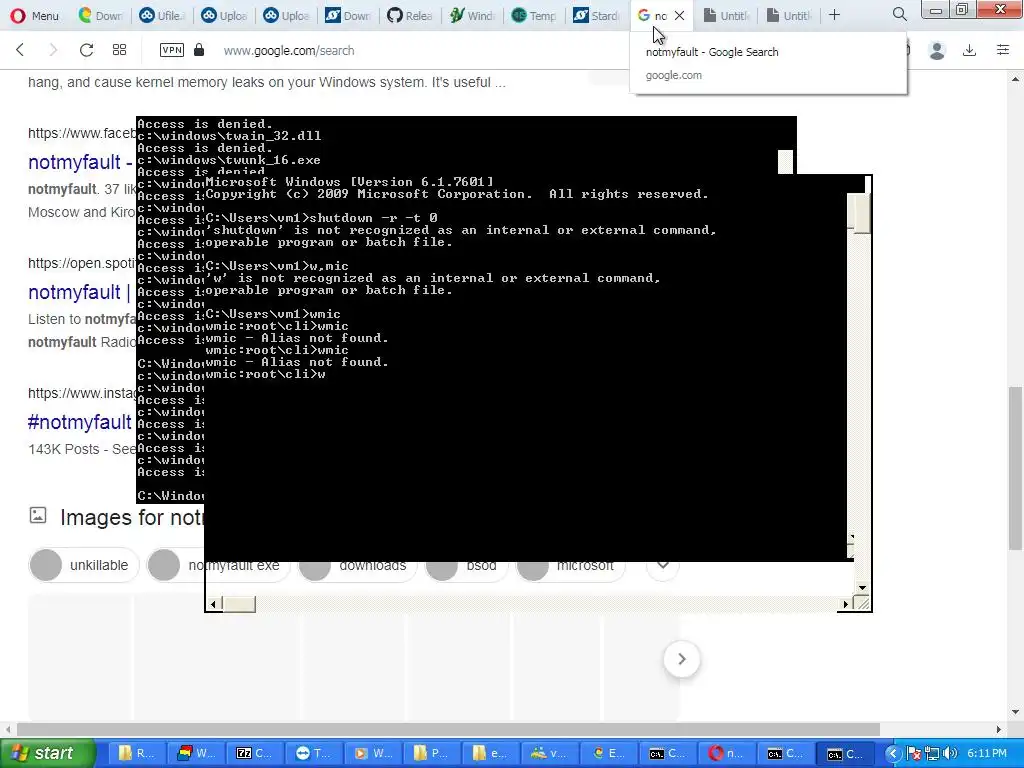This screenshot has width=1024, height=768.
Task: Open the network connection tray icon
Action: 932,754
